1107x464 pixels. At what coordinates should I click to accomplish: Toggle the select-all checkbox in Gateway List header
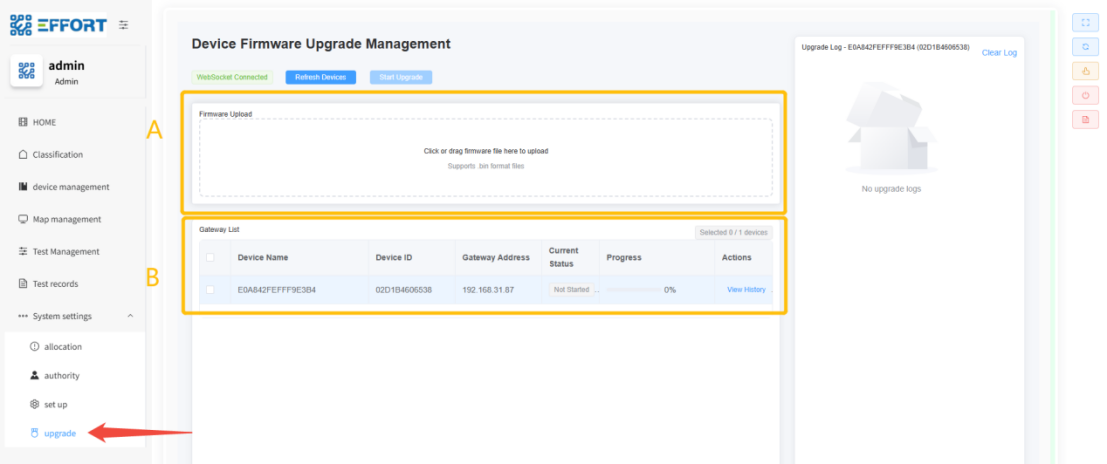coord(210,257)
